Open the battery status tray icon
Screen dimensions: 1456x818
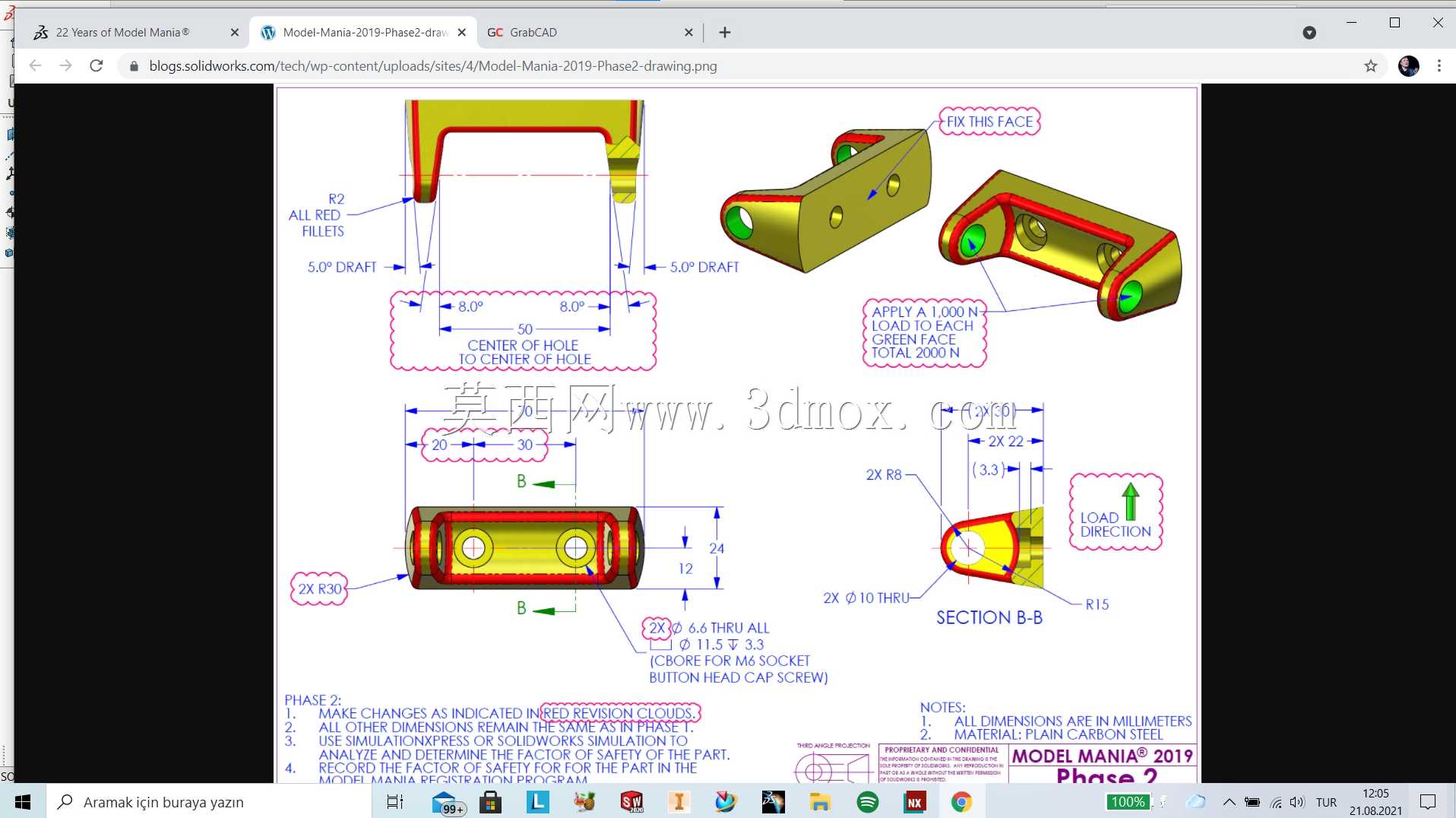[1252, 802]
